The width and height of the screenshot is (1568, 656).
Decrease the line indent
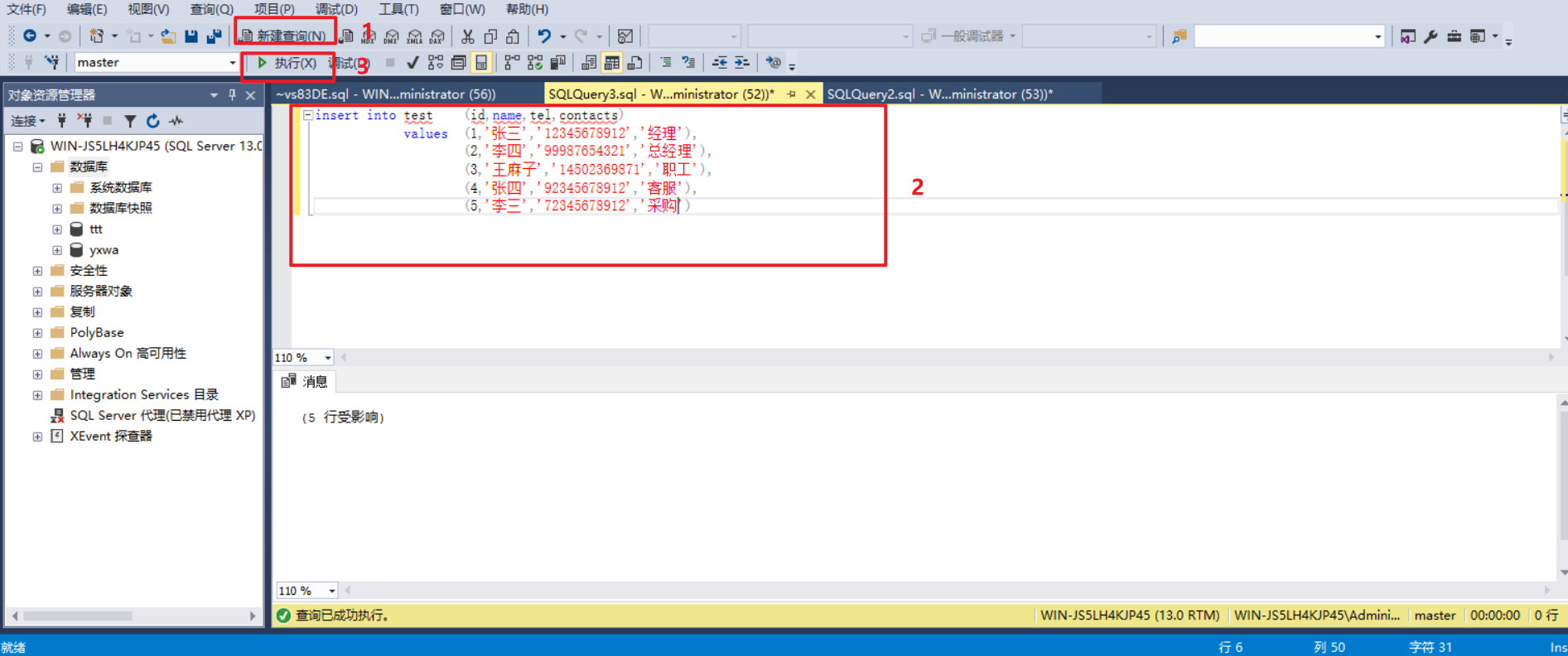click(720, 63)
